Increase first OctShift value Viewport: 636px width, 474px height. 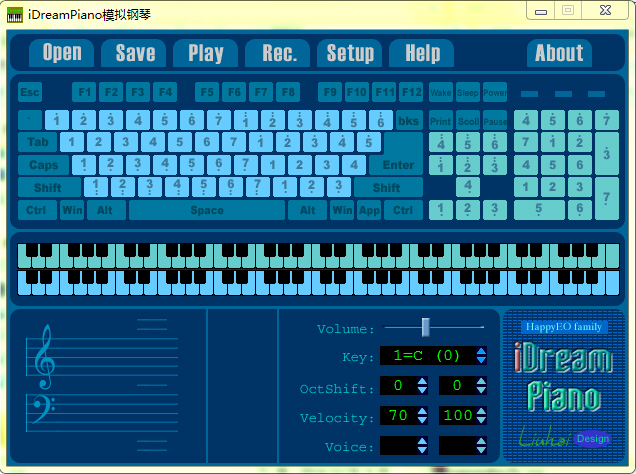coord(422,381)
